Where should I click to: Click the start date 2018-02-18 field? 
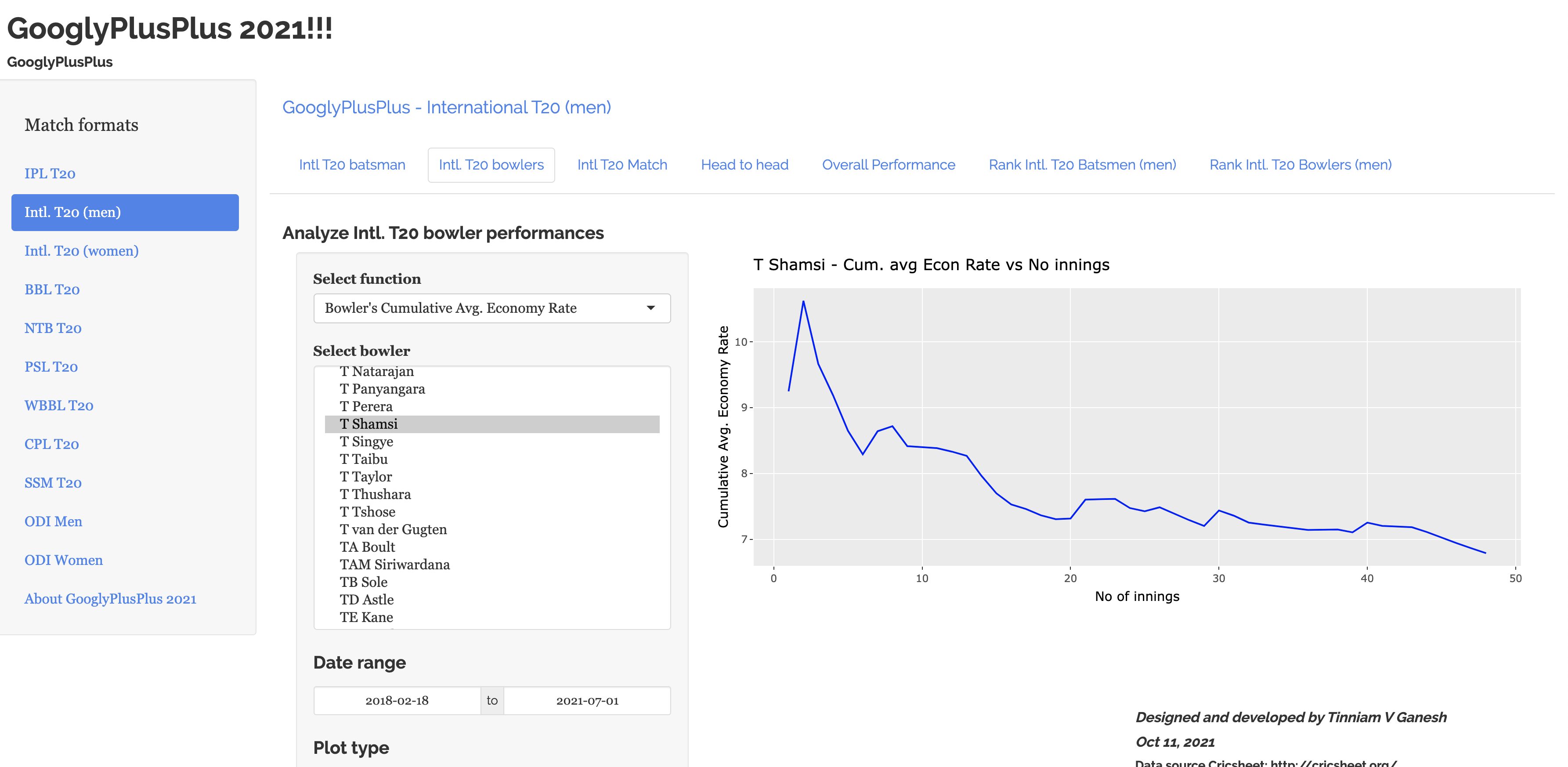pos(396,701)
